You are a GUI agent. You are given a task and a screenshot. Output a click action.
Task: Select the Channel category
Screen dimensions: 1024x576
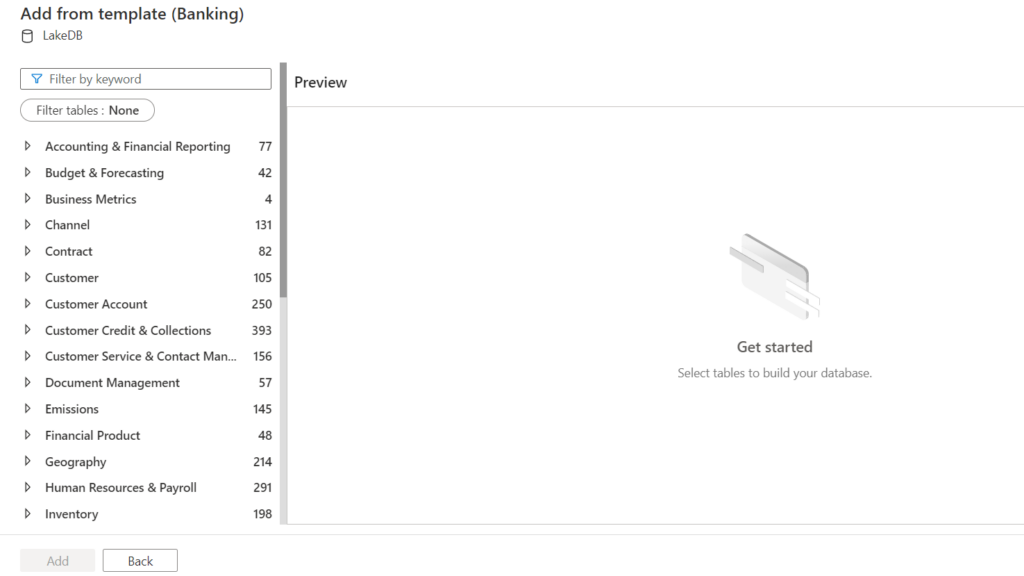coord(67,224)
